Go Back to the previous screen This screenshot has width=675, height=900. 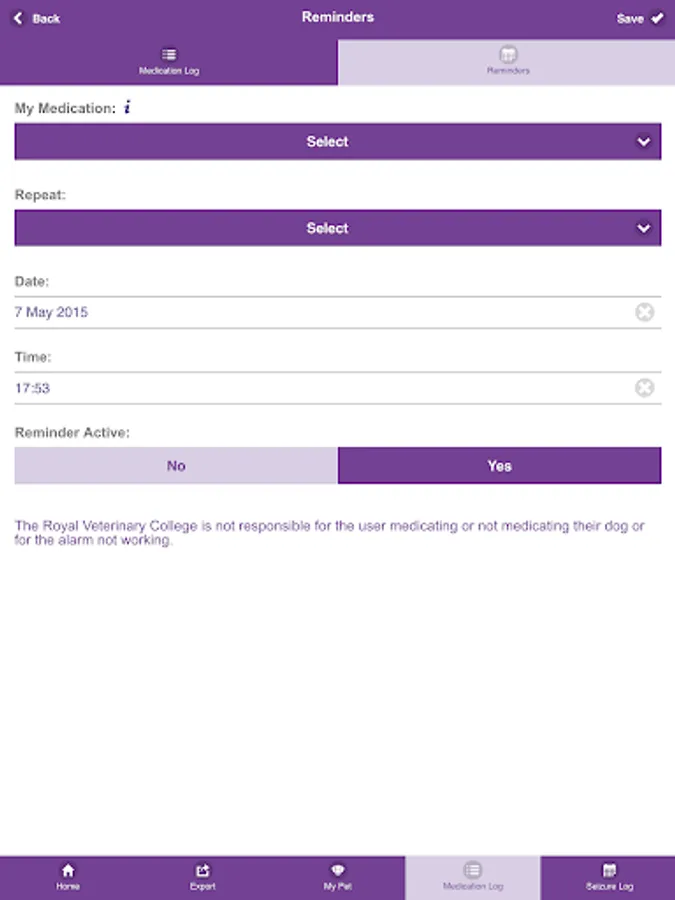[37, 18]
